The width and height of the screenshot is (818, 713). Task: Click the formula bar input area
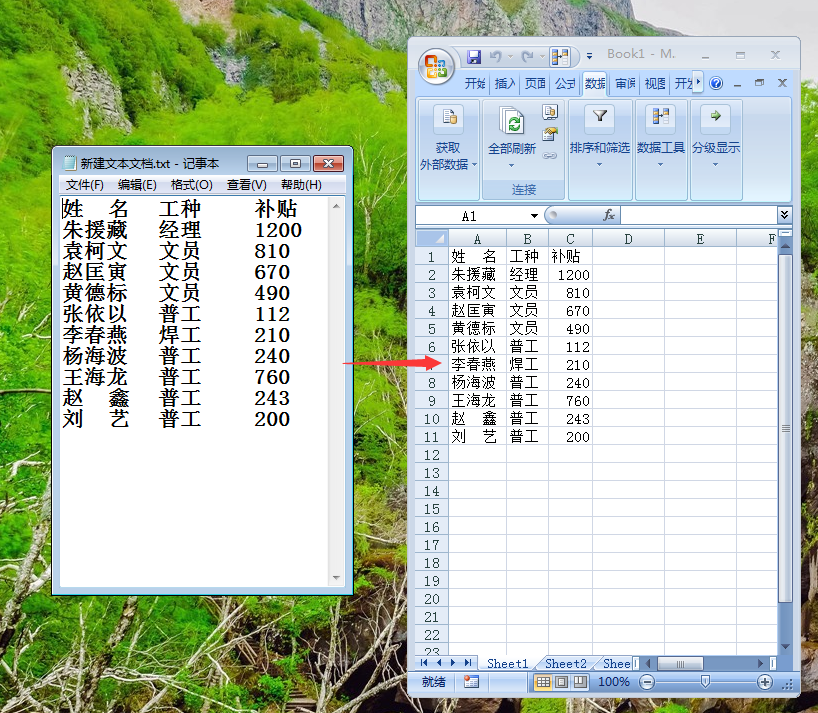tap(699, 215)
